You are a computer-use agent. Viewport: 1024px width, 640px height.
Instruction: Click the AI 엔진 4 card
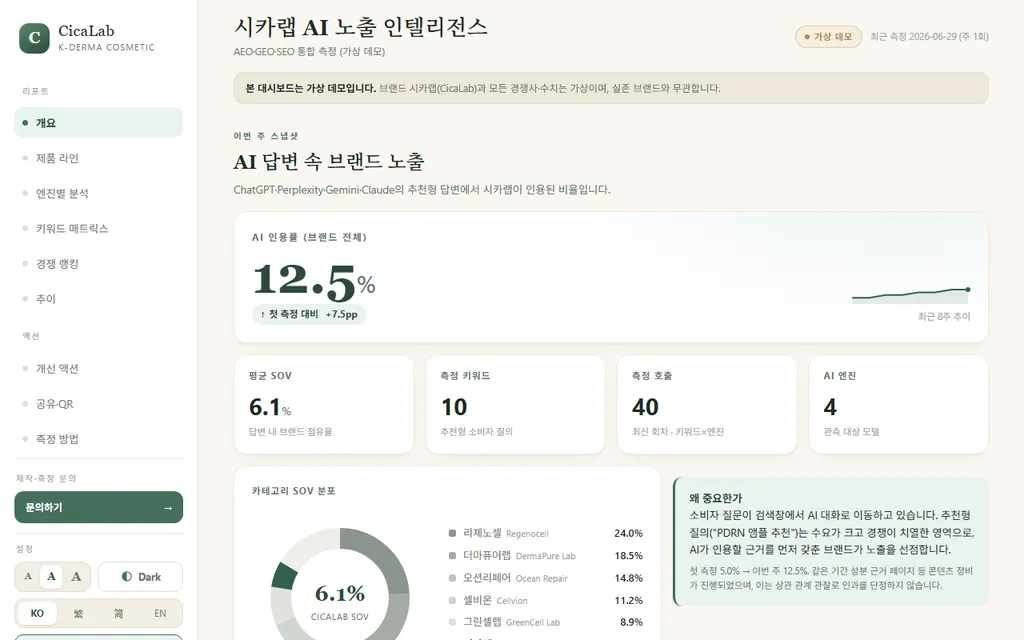[x=899, y=404]
